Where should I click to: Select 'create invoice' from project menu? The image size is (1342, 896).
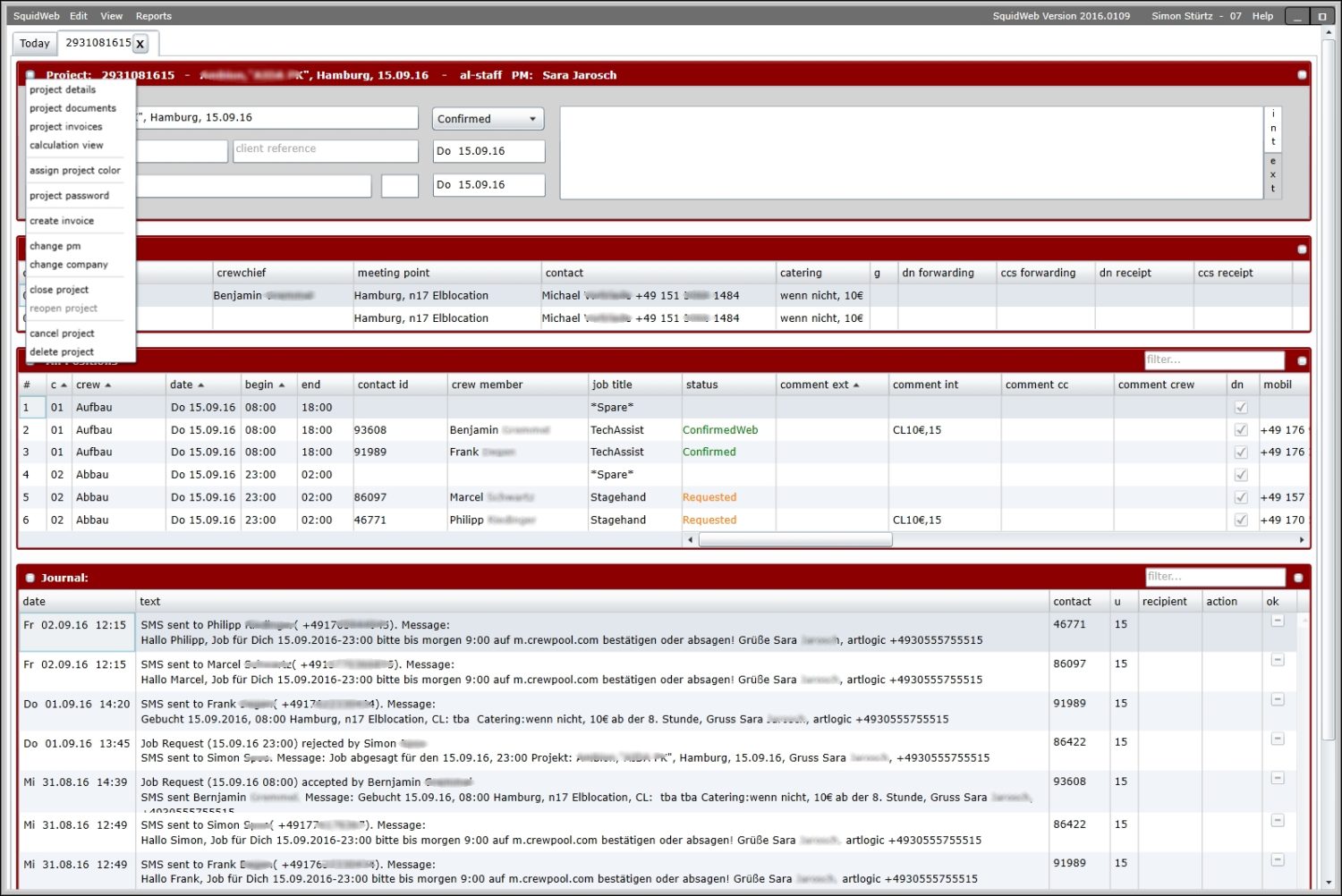point(62,221)
